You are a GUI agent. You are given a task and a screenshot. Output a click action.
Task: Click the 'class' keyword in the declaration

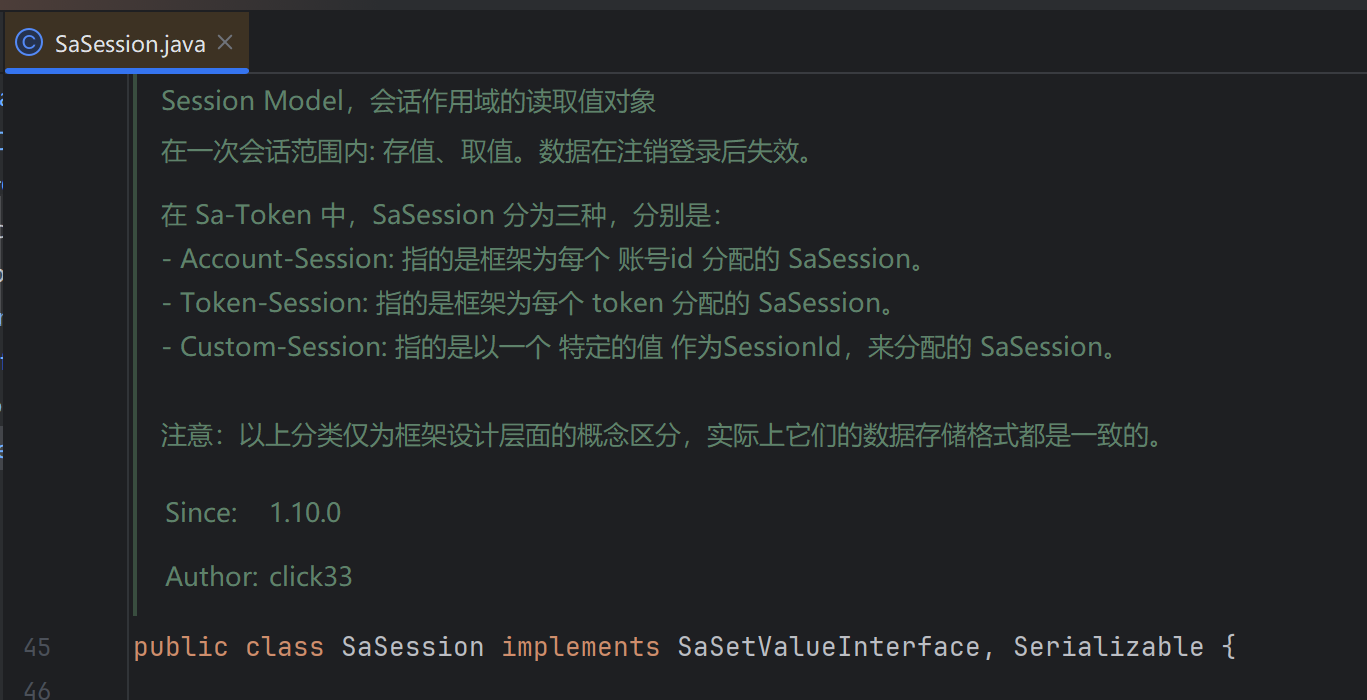[x=284, y=647]
